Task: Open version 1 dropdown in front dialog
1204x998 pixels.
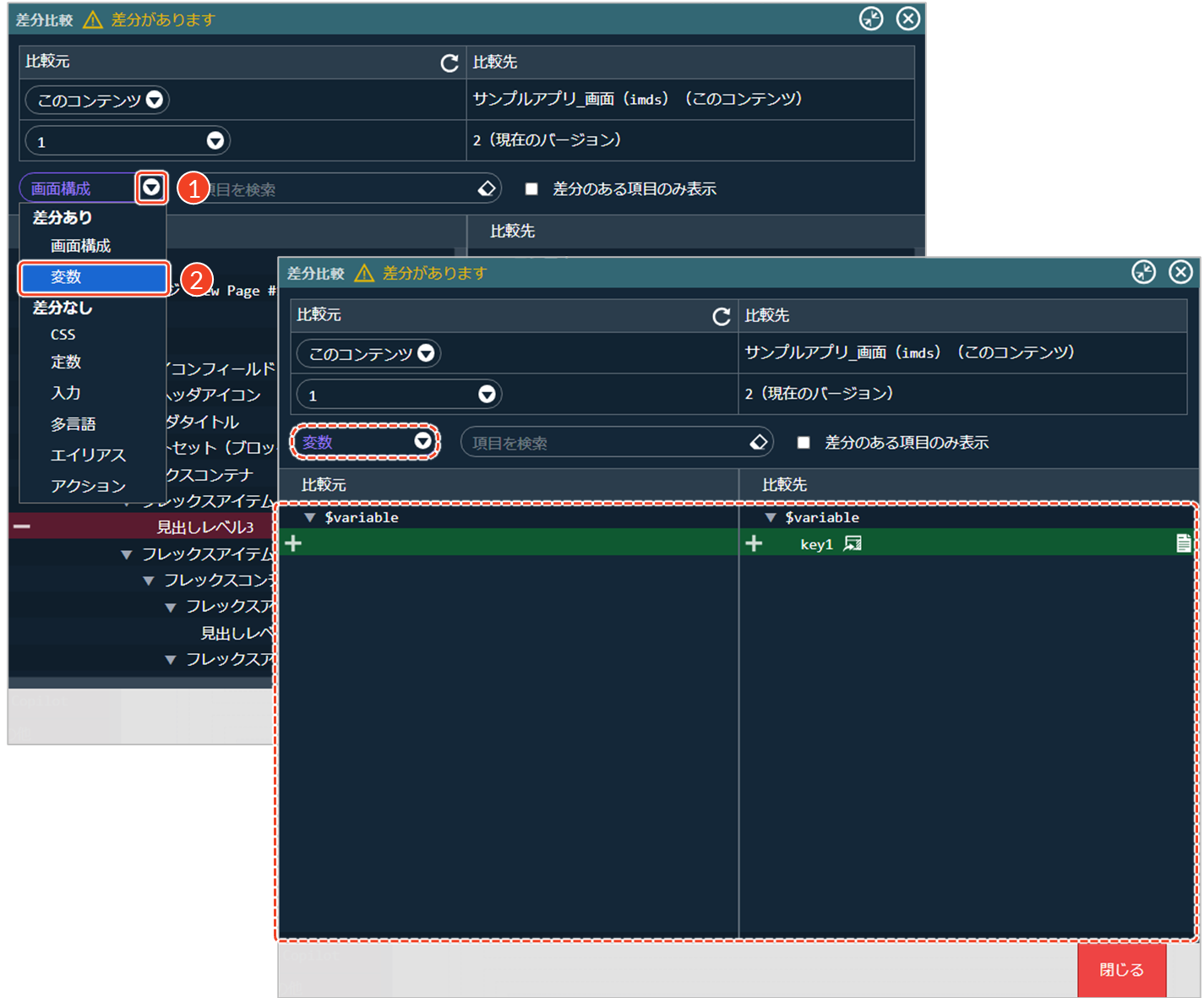Action: 486,395
